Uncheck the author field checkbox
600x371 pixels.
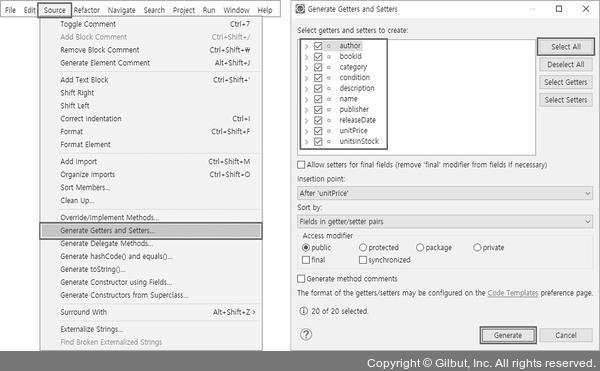pyautogui.click(x=318, y=46)
